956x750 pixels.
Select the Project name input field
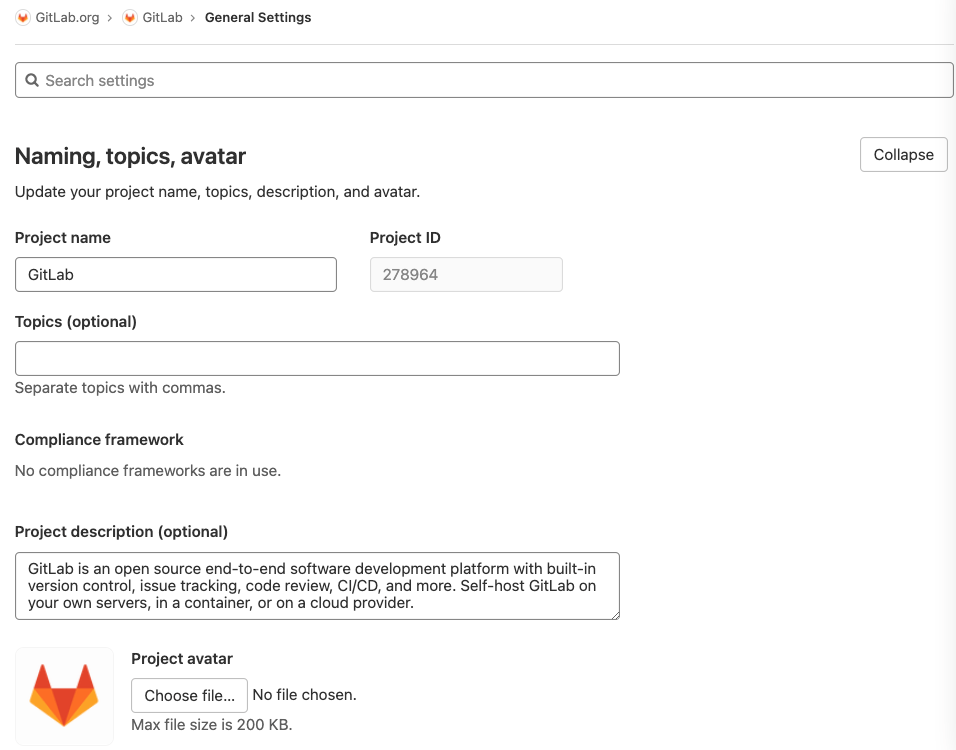175,274
